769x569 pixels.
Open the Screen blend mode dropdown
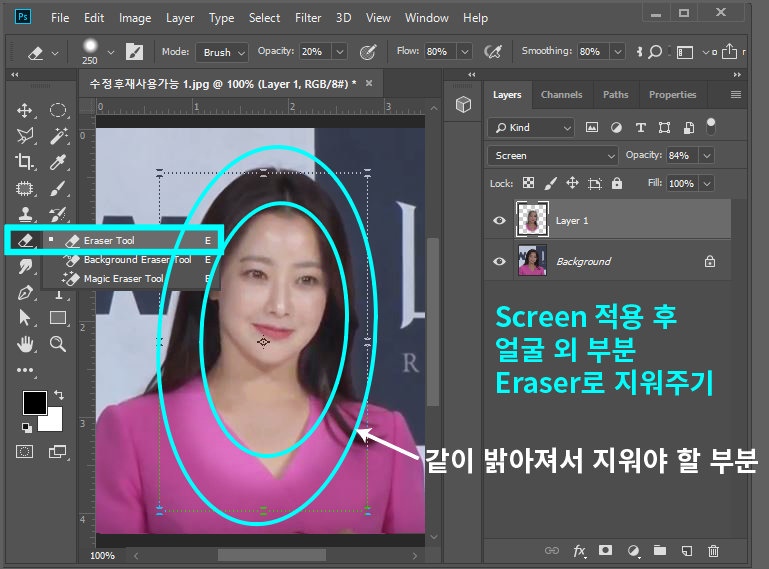click(552, 155)
